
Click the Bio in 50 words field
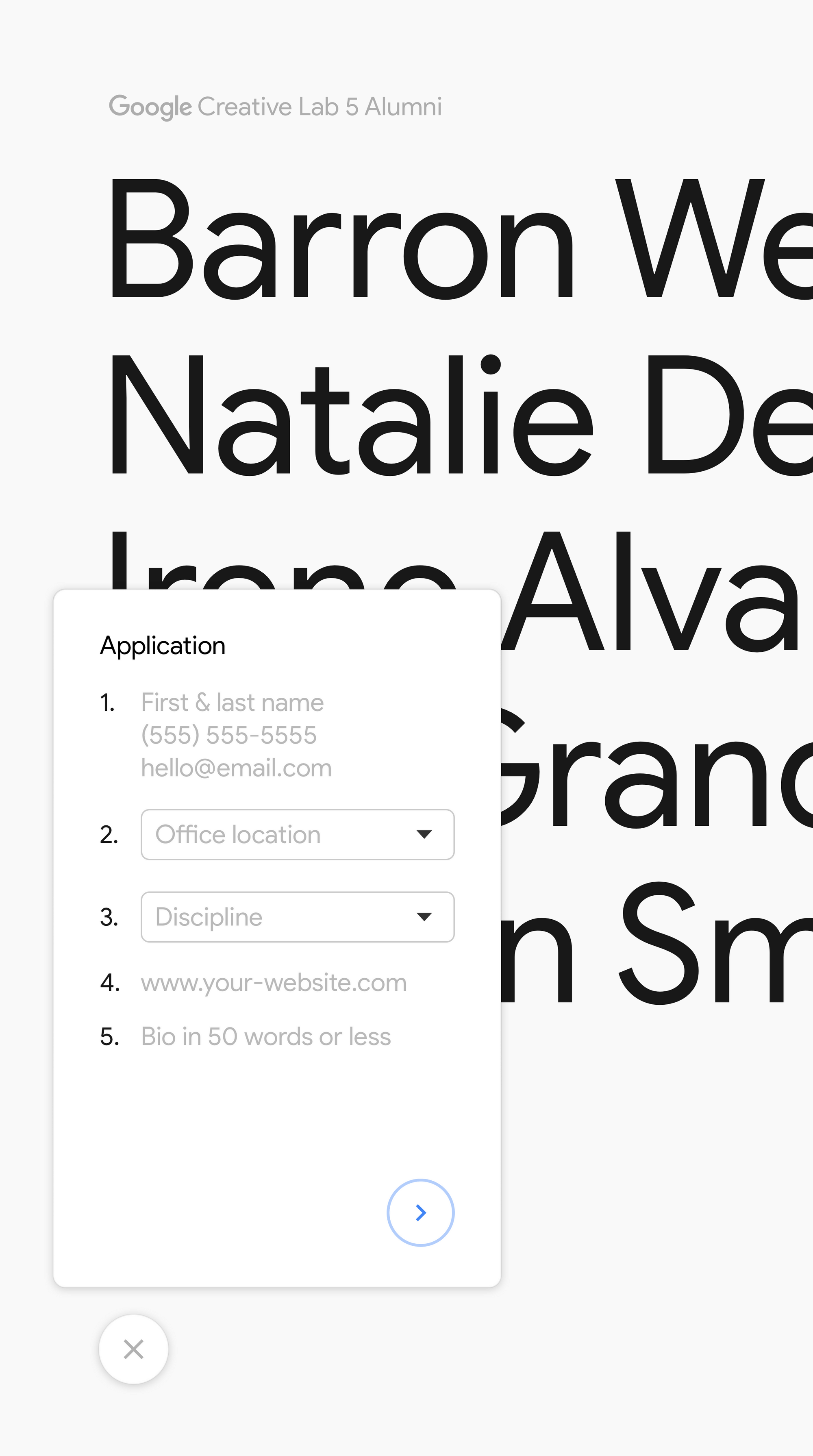click(265, 1036)
